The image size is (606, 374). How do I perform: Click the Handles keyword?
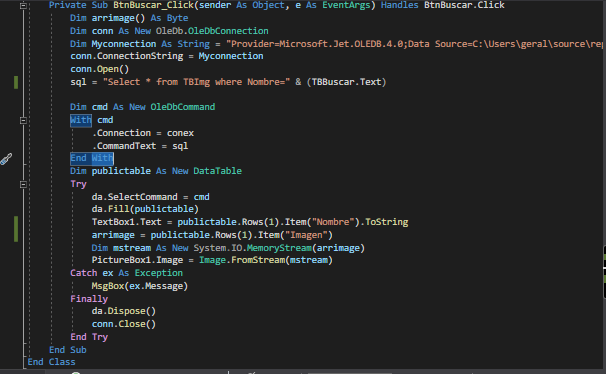point(400,5)
